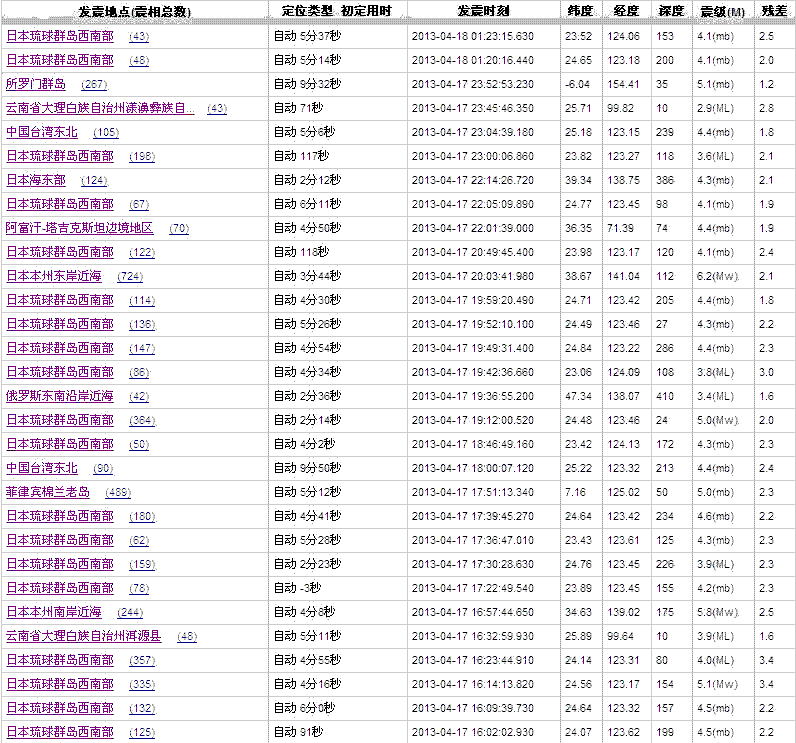Click the phase count link (78)
The width and height of the screenshot is (796, 743).
click(x=139, y=589)
